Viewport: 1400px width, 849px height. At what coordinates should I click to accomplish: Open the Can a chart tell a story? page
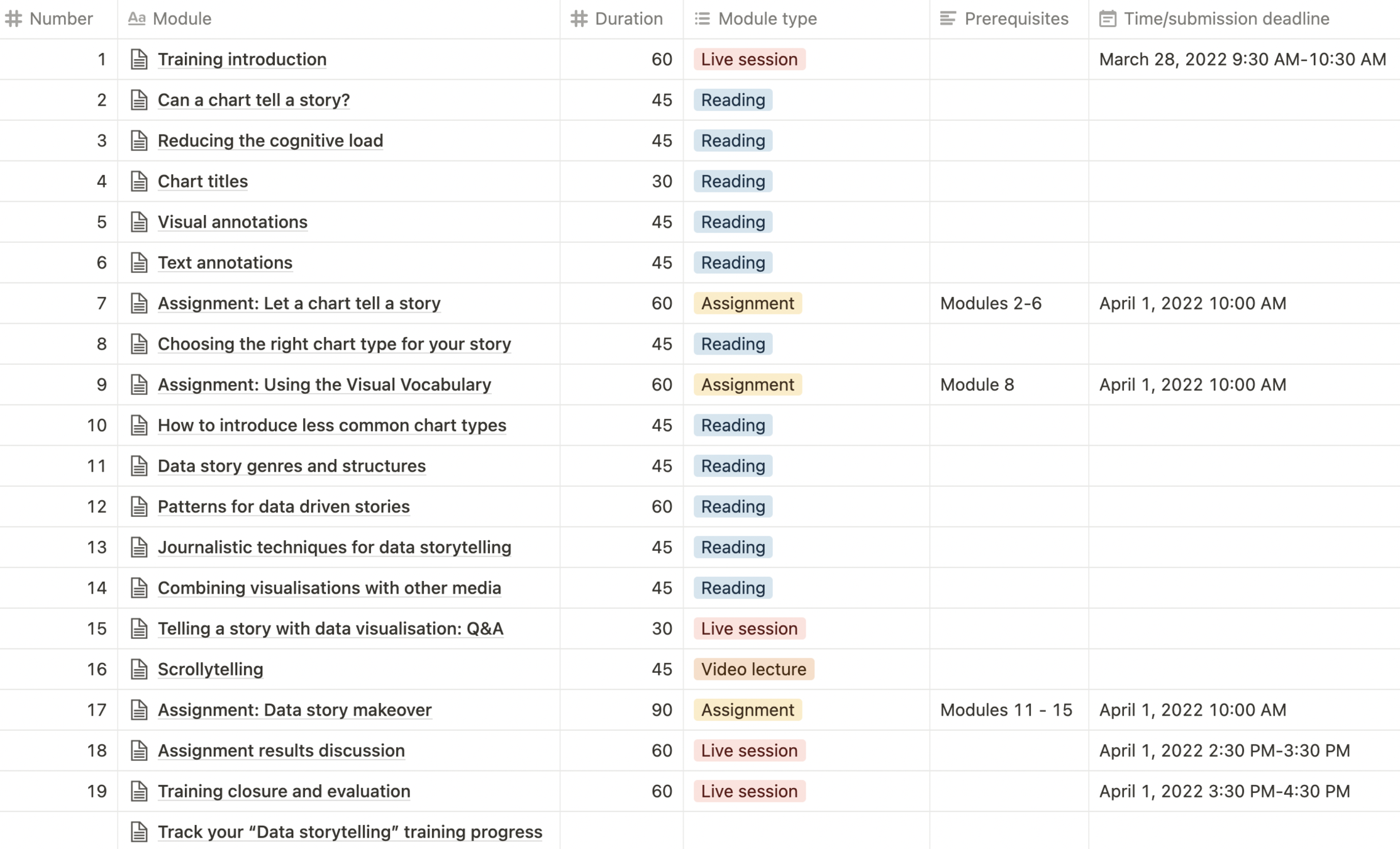pos(253,100)
